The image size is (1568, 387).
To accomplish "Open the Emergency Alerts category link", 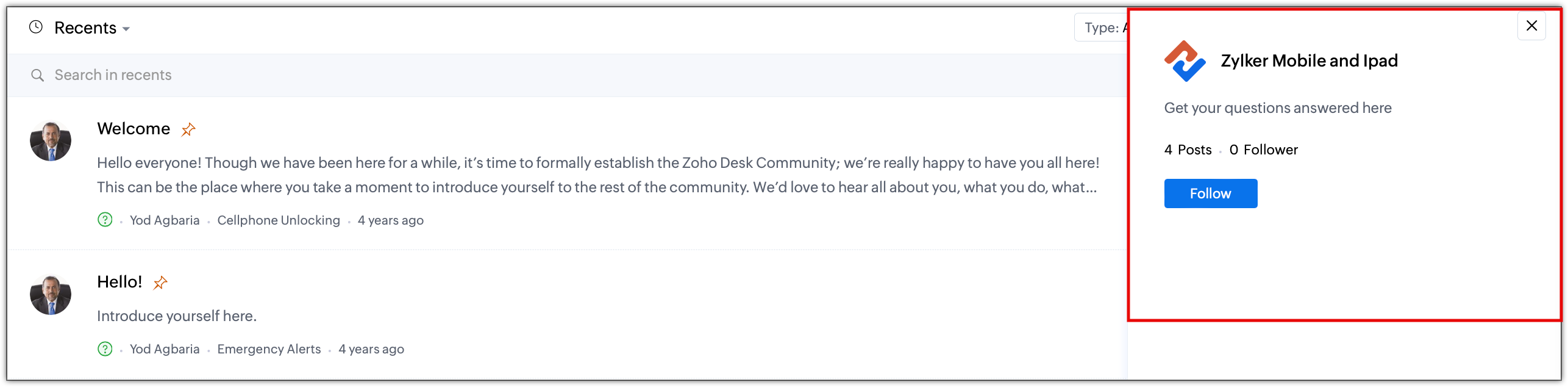I will point(269,349).
